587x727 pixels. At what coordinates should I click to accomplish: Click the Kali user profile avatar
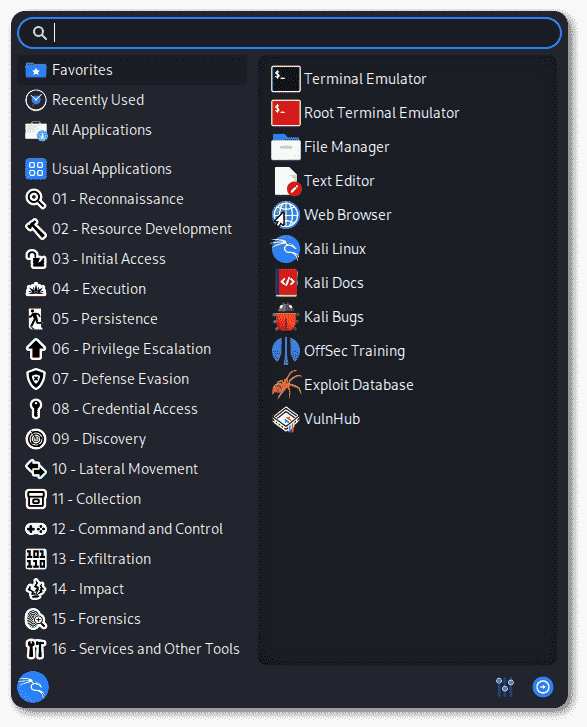[33, 687]
